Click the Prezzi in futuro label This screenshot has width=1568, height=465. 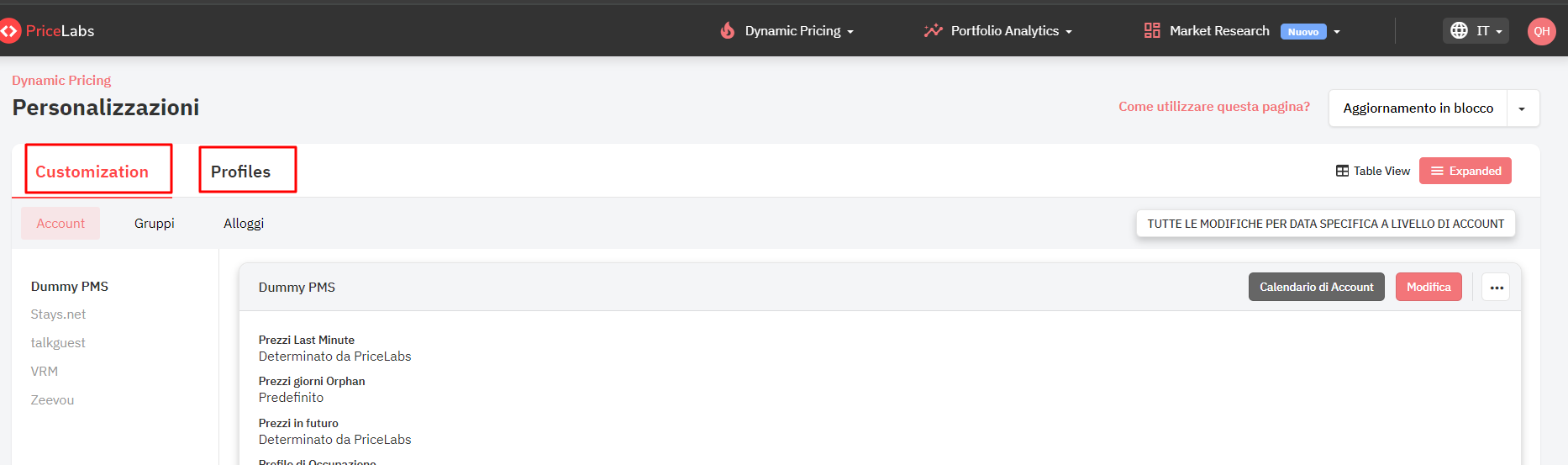pyautogui.click(x=298, y=423)
